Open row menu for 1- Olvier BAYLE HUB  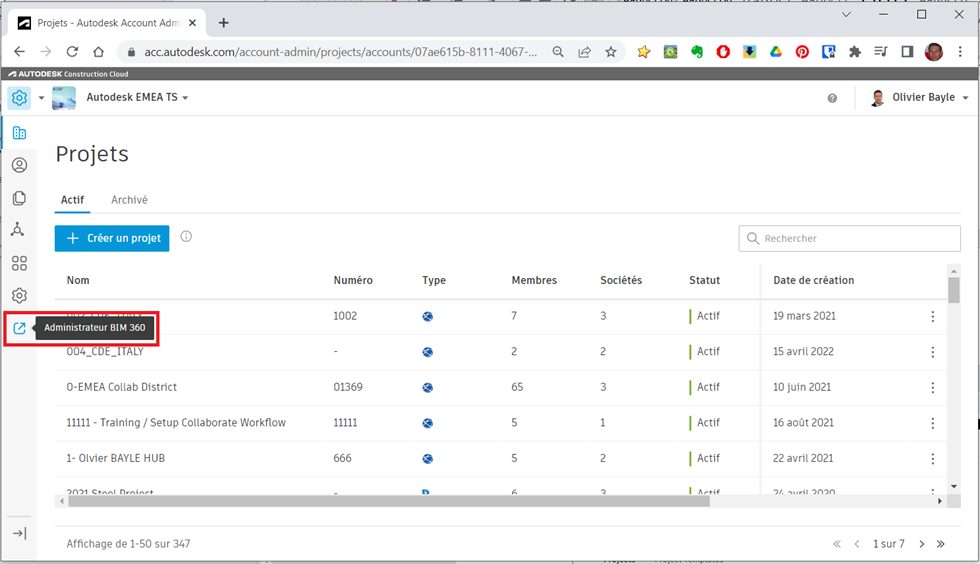[932, 459]
